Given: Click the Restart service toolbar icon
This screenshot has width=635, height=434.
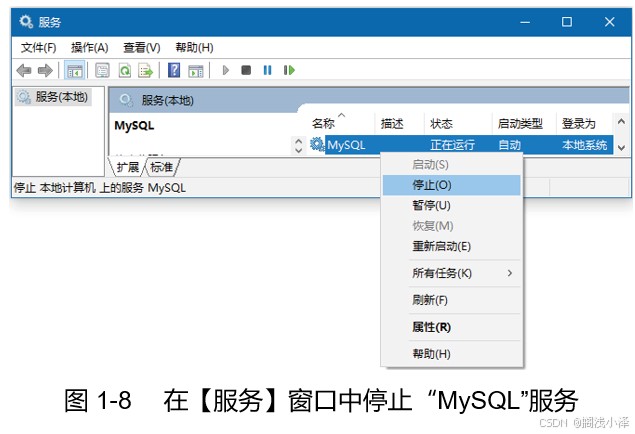Looking at the screenshot, I should pos(289,70).
